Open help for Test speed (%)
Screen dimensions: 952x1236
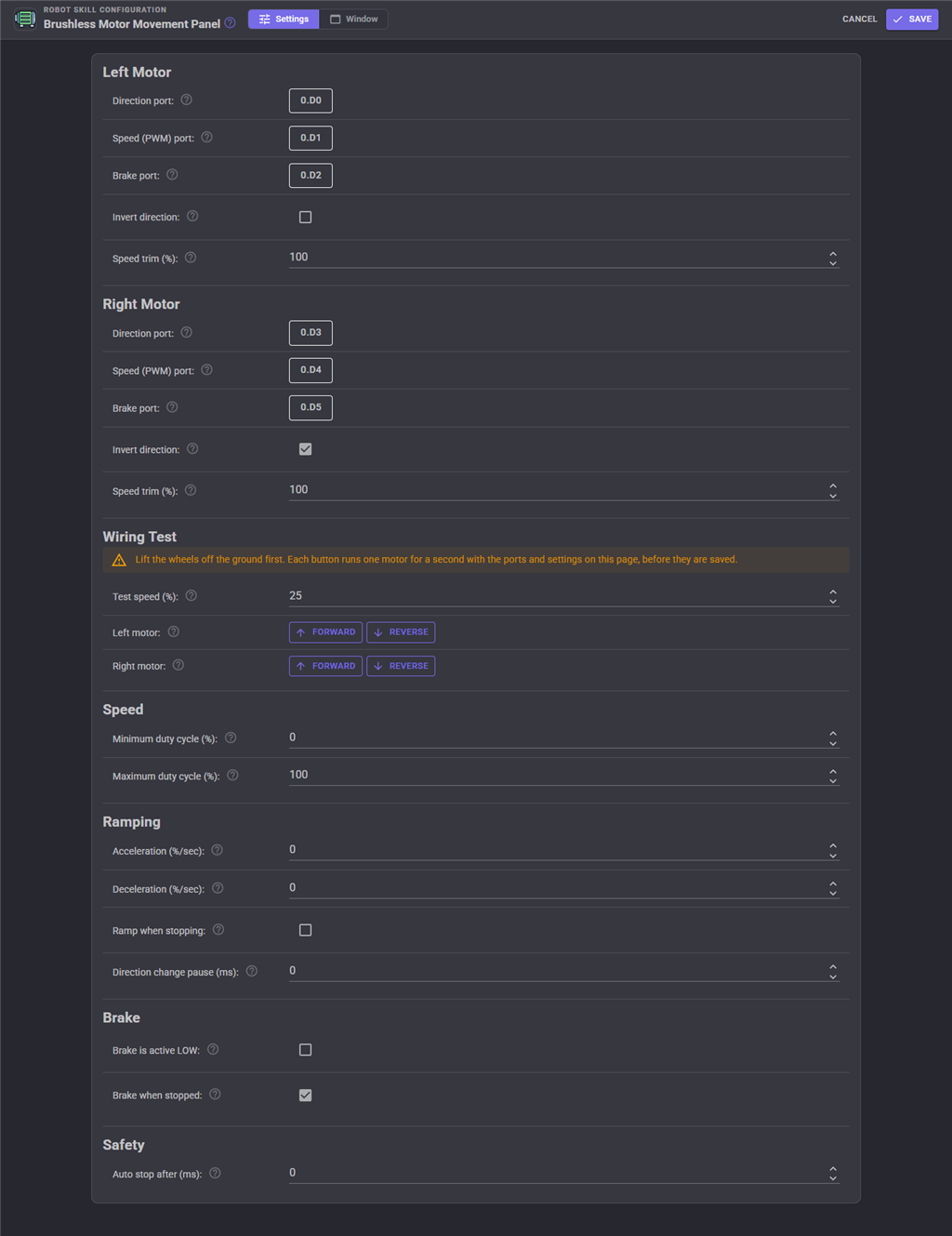(191, 595)
